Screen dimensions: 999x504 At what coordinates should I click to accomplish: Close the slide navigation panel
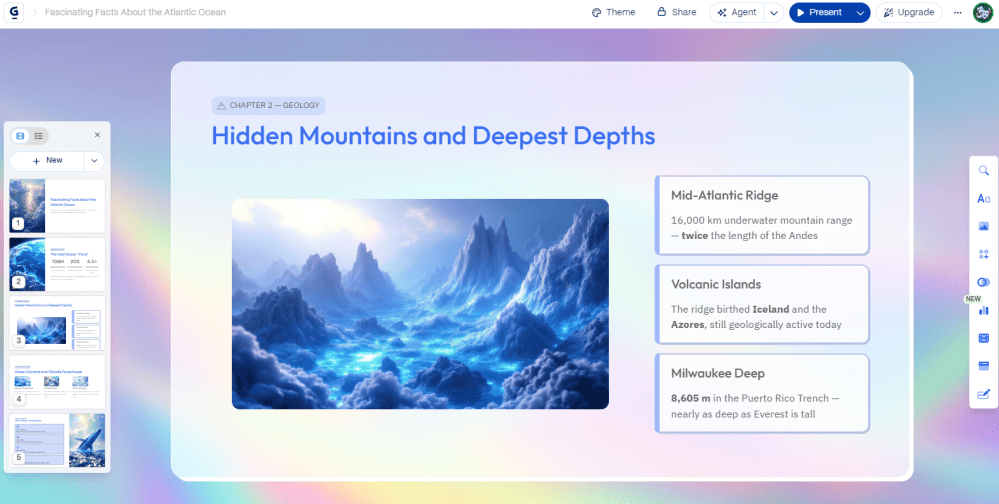[x=97, y=135]
